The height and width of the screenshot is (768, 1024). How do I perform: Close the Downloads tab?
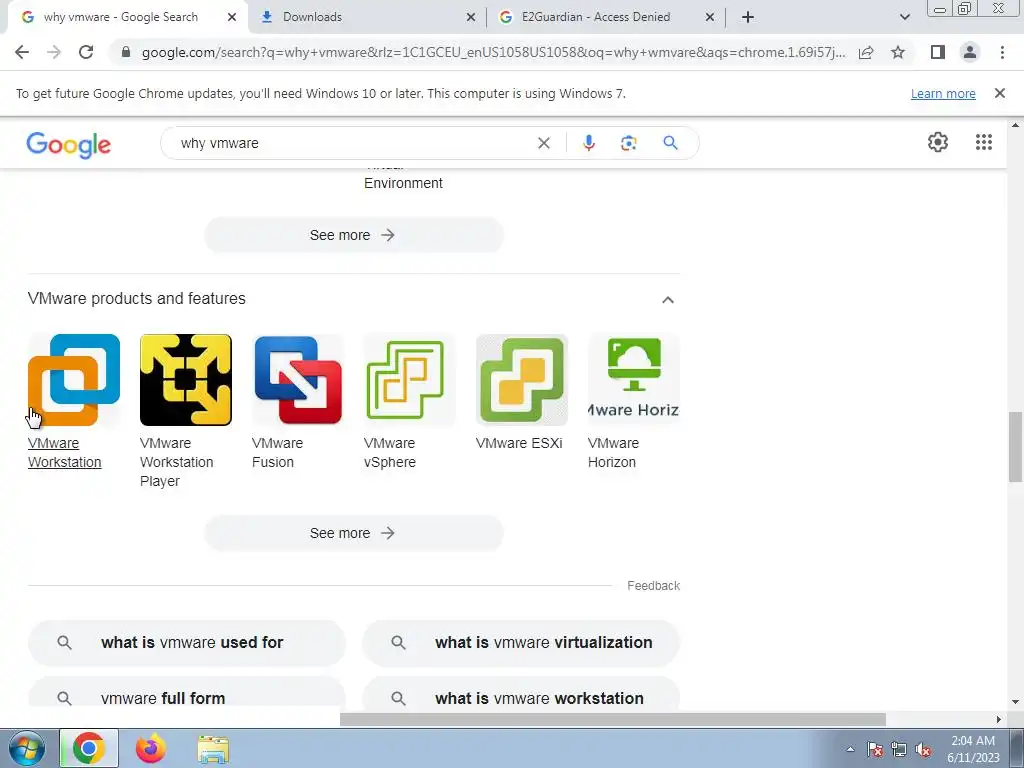coord(470,18)
